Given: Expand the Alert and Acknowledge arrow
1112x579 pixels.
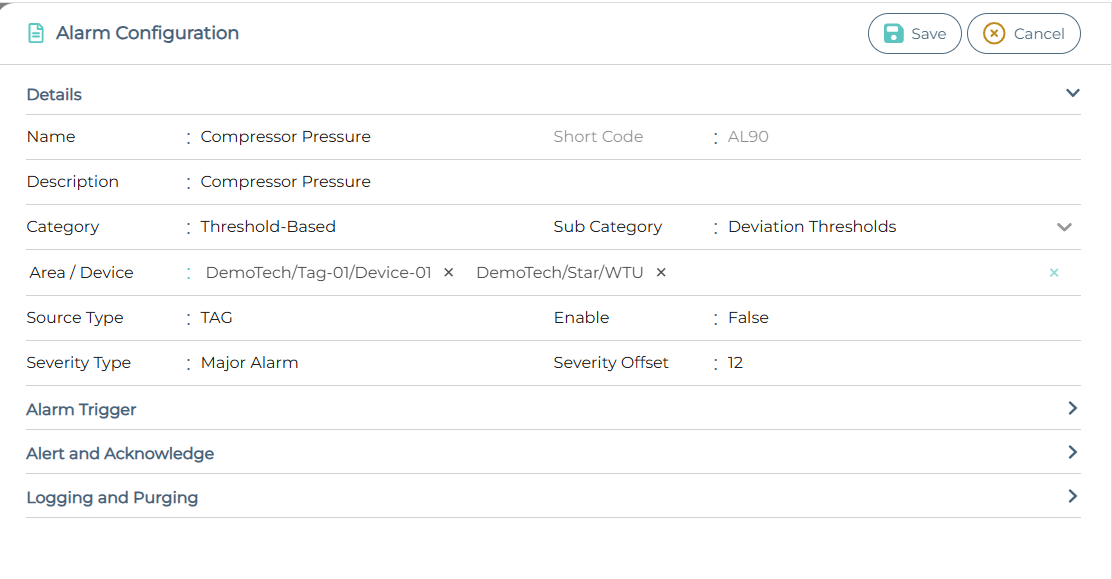Looking at the screenshot, I should 1072,452.
